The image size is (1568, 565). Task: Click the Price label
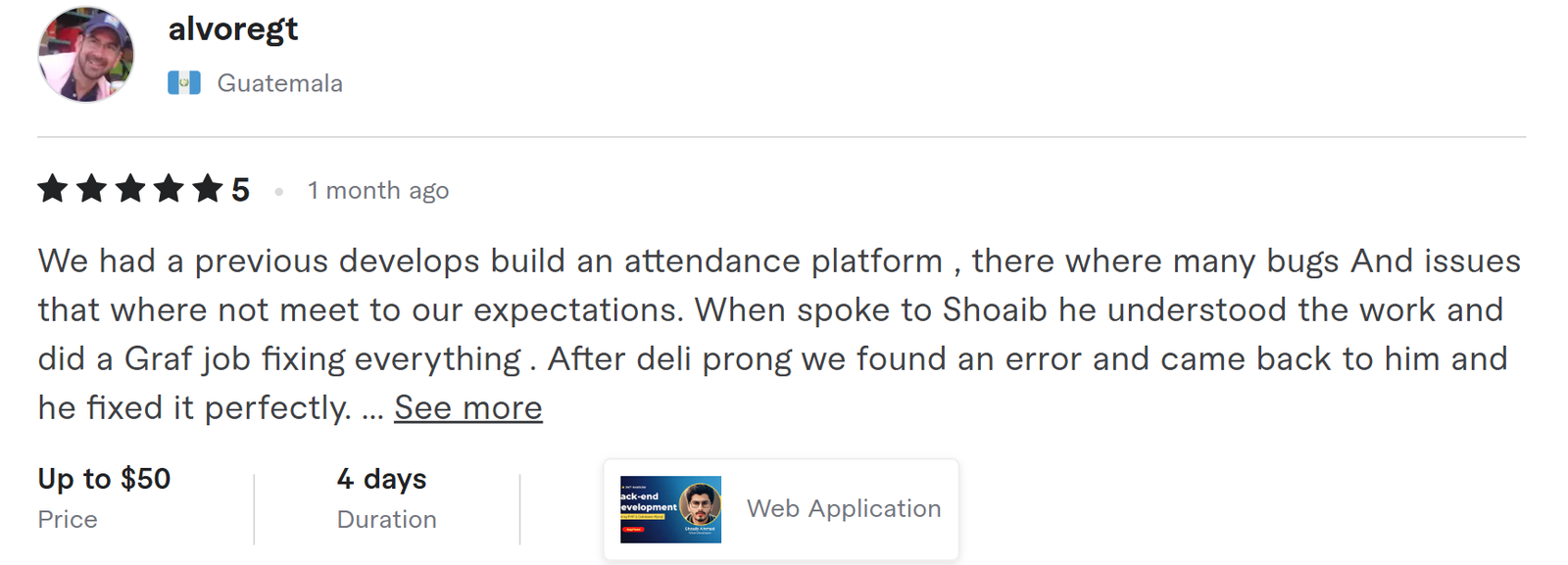pos(68,519)
